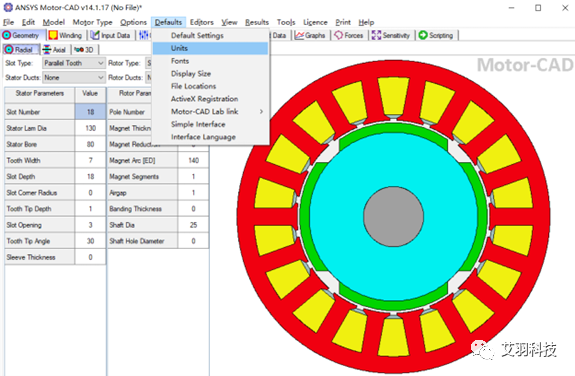Choose File Locations menu entry
The width and height of the screenshot is (575, 376).
211,86
